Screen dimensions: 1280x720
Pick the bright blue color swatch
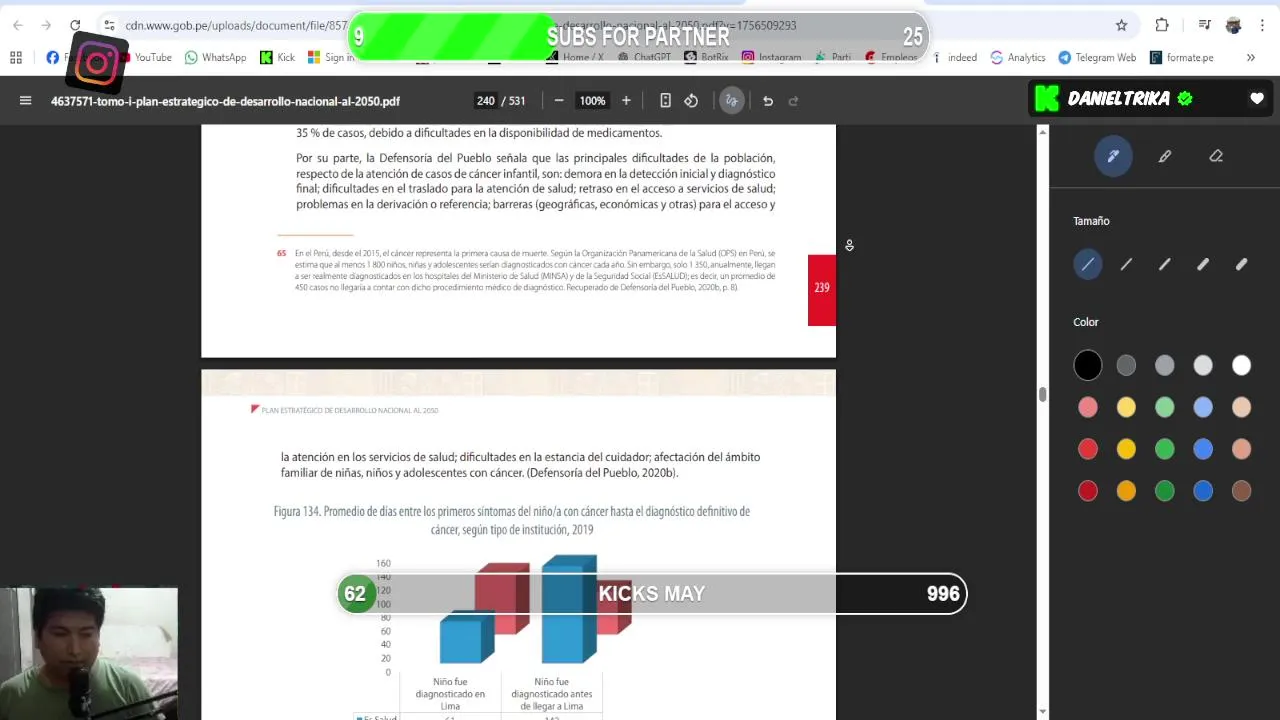tap(1203, 450)
